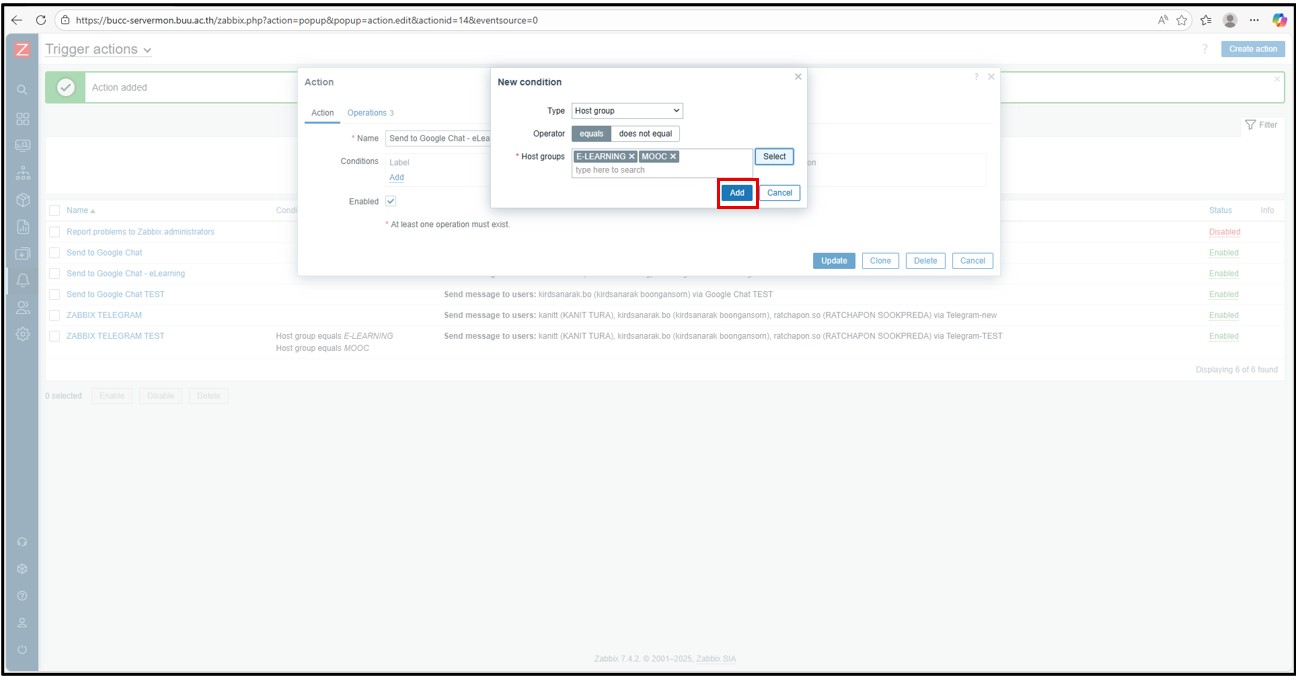Check the ZABBIX TELEGRAM TEST row checkbox
The image size is (1296, 677).
coord(55,336)
